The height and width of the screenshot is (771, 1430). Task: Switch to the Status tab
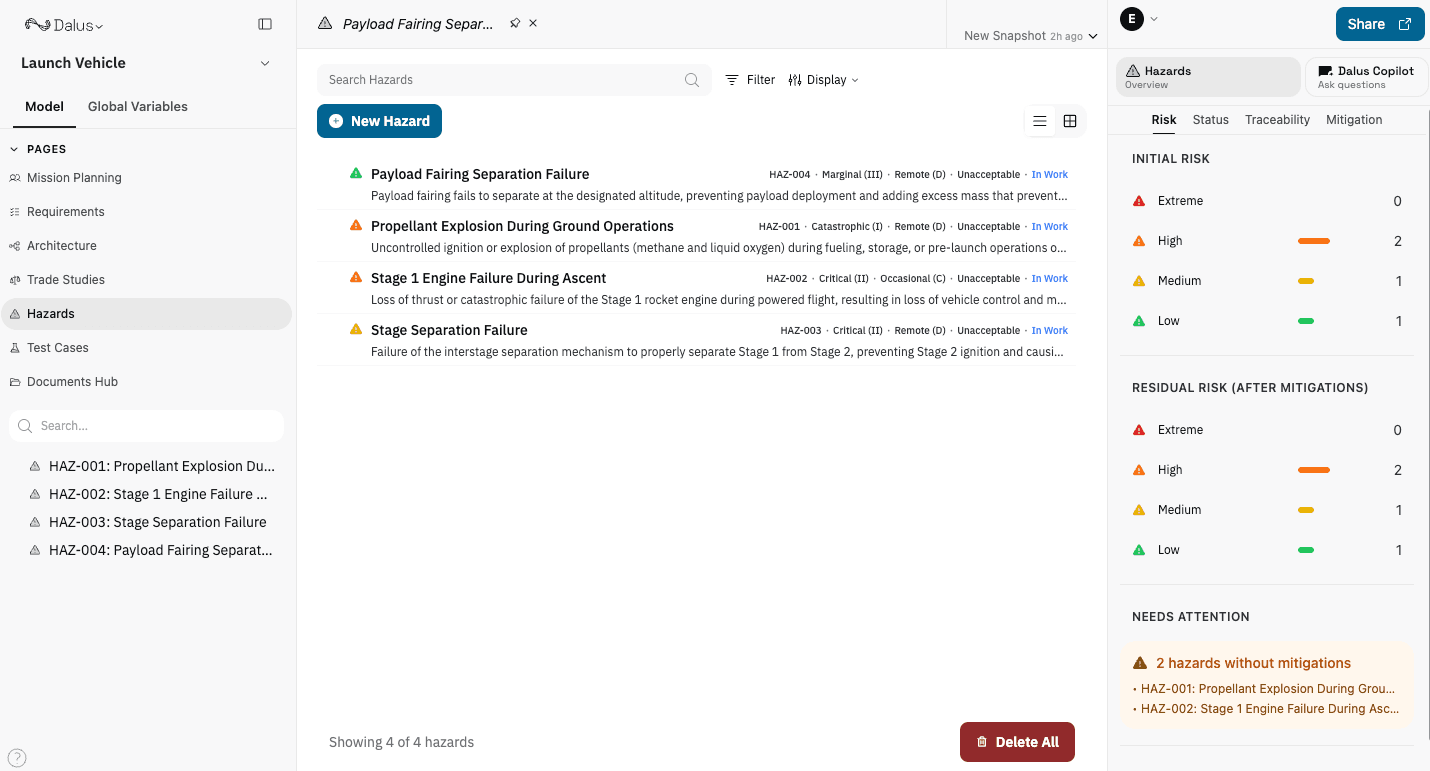[1210, 119]
